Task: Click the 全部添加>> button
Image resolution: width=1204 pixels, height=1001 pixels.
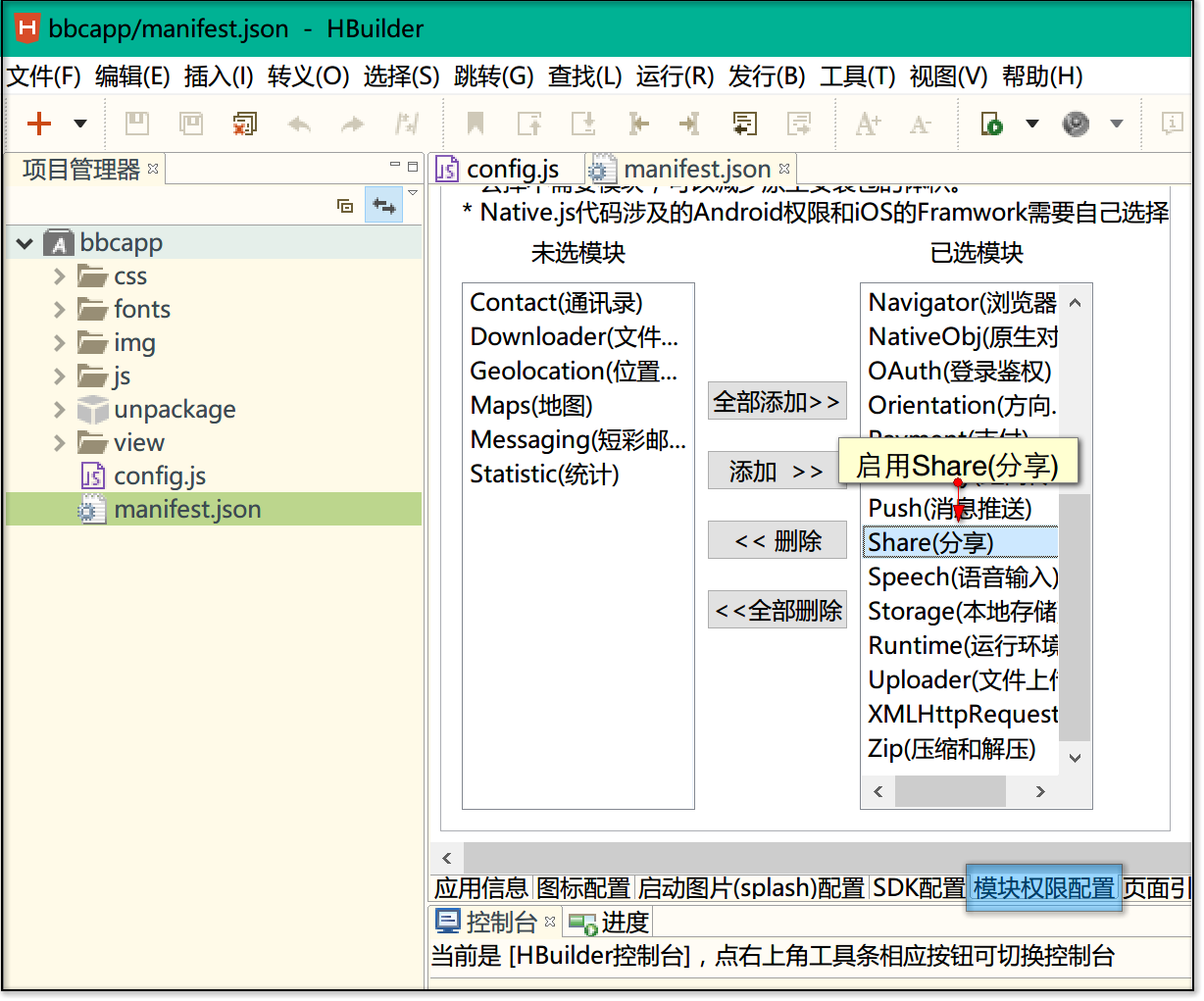Action: click(x=777, y=402)
